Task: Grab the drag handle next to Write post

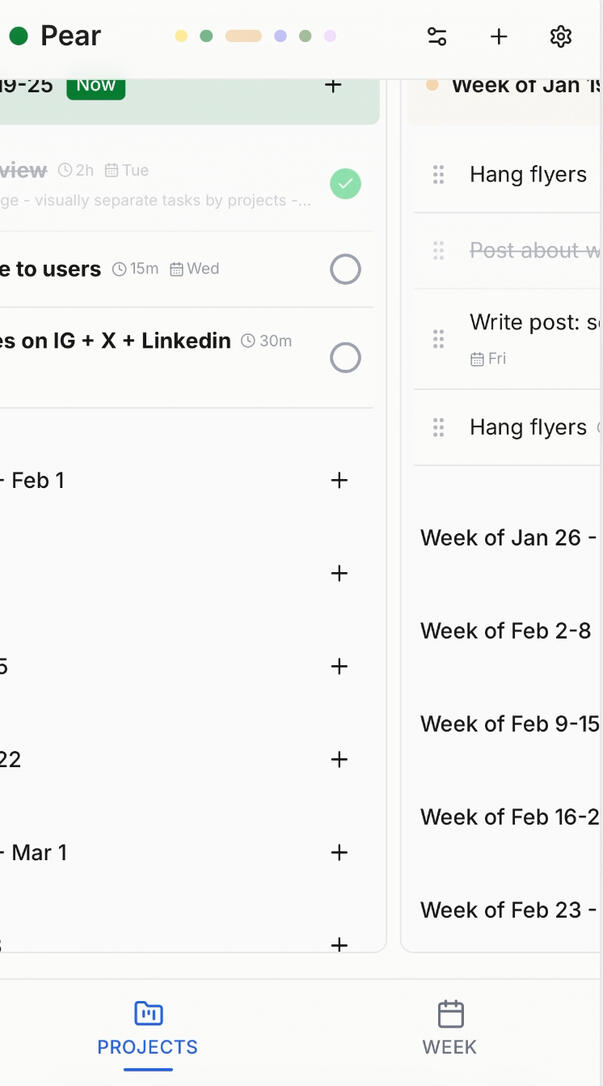Action: coord(438,339)
